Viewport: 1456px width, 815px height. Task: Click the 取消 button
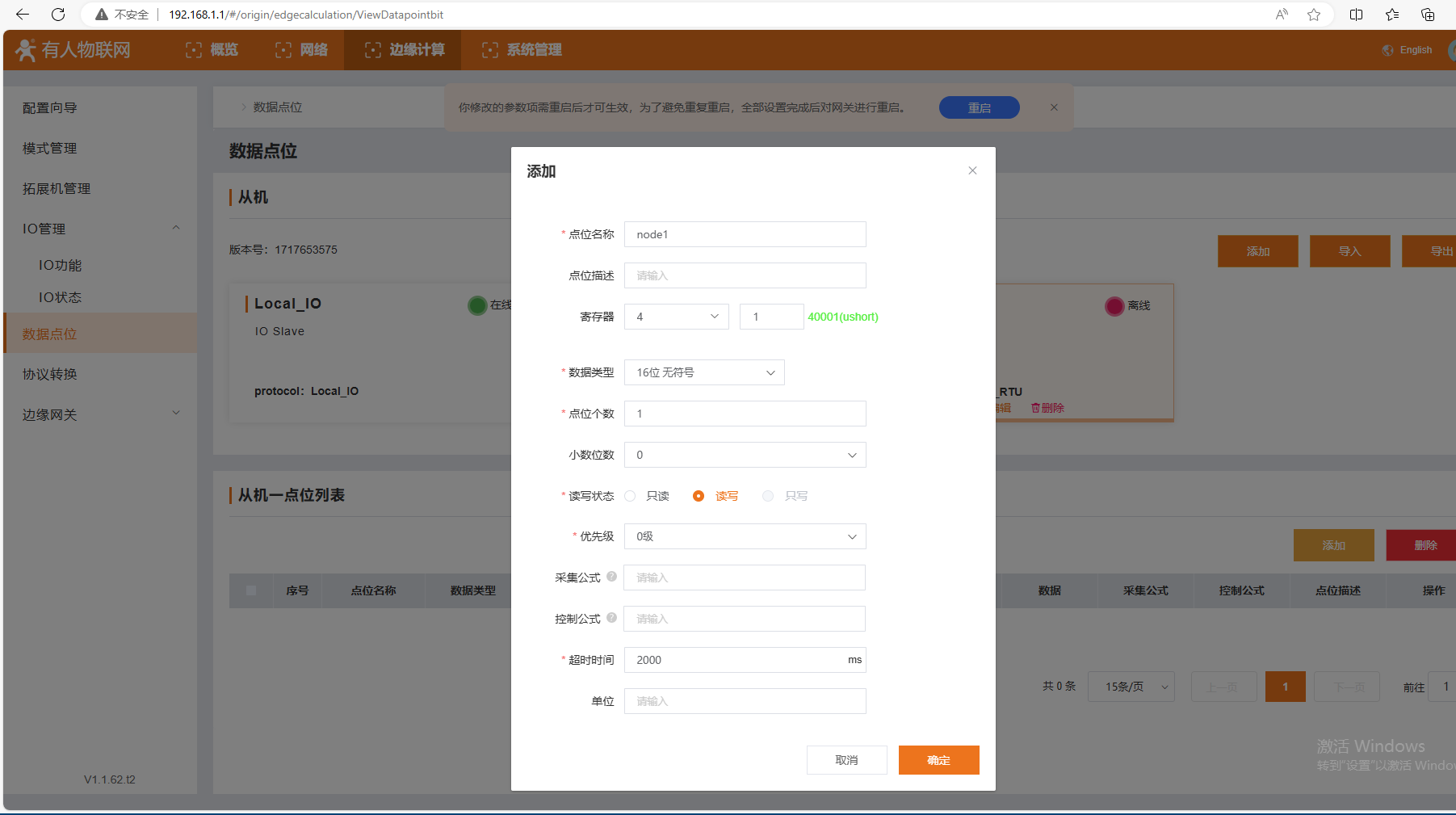coord(846,760)
